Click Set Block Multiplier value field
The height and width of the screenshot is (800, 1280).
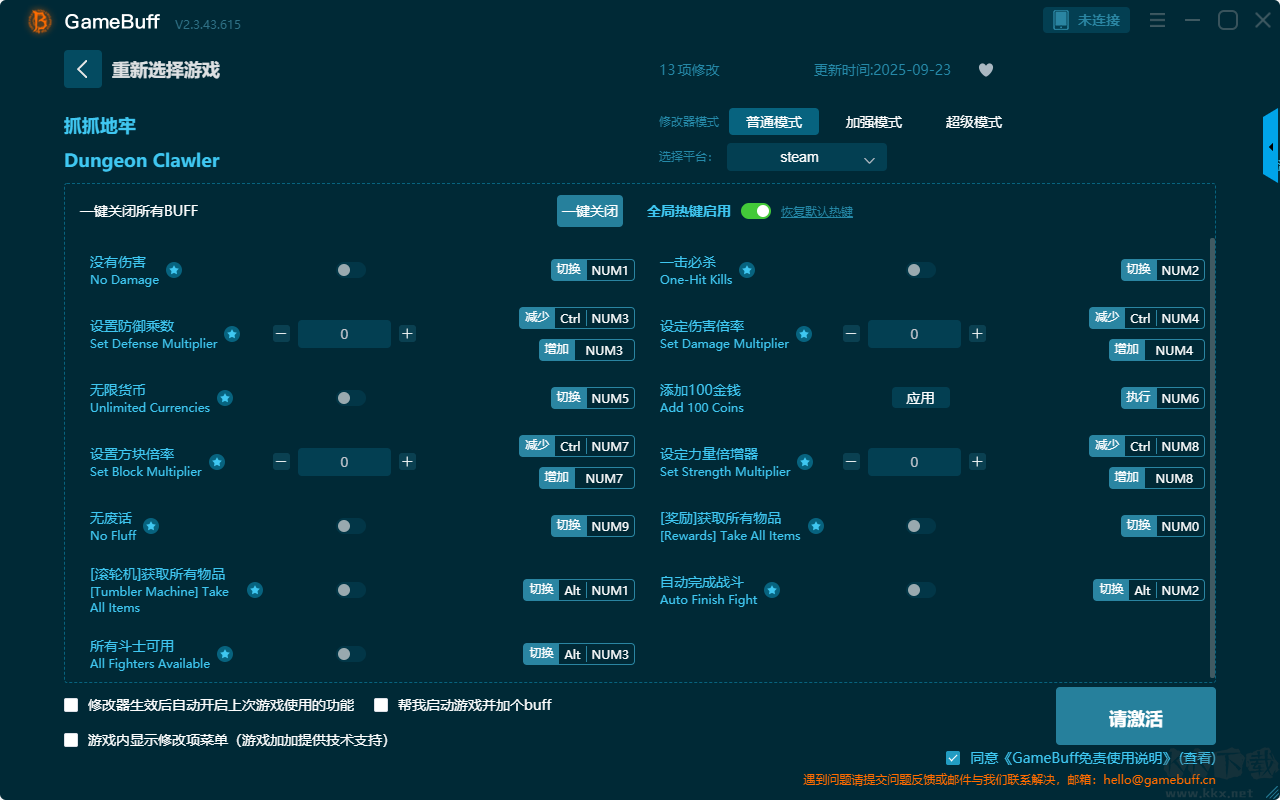(344, 462)
